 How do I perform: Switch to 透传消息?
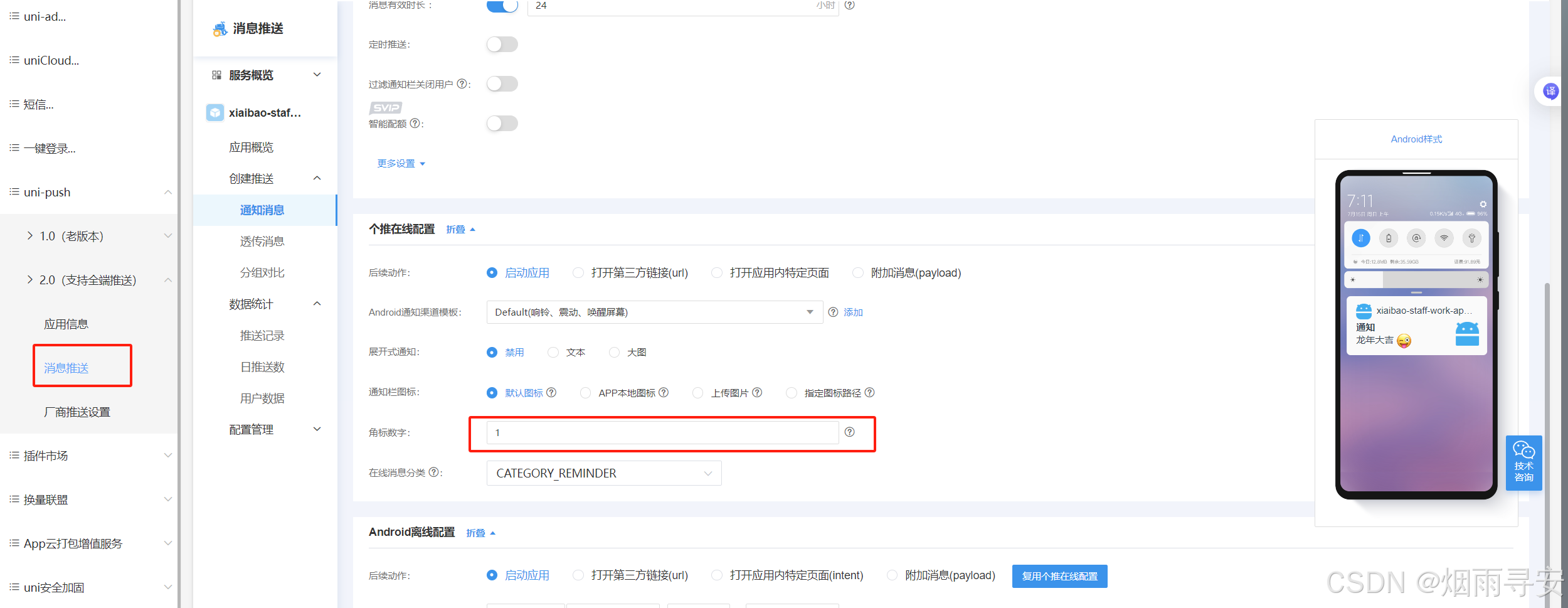coord(262,240)
